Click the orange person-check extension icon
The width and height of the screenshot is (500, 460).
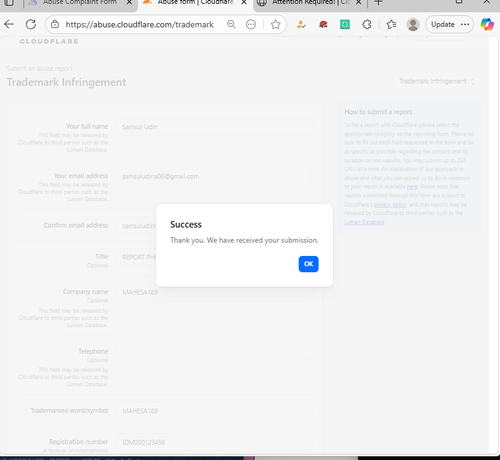(301, 24)
